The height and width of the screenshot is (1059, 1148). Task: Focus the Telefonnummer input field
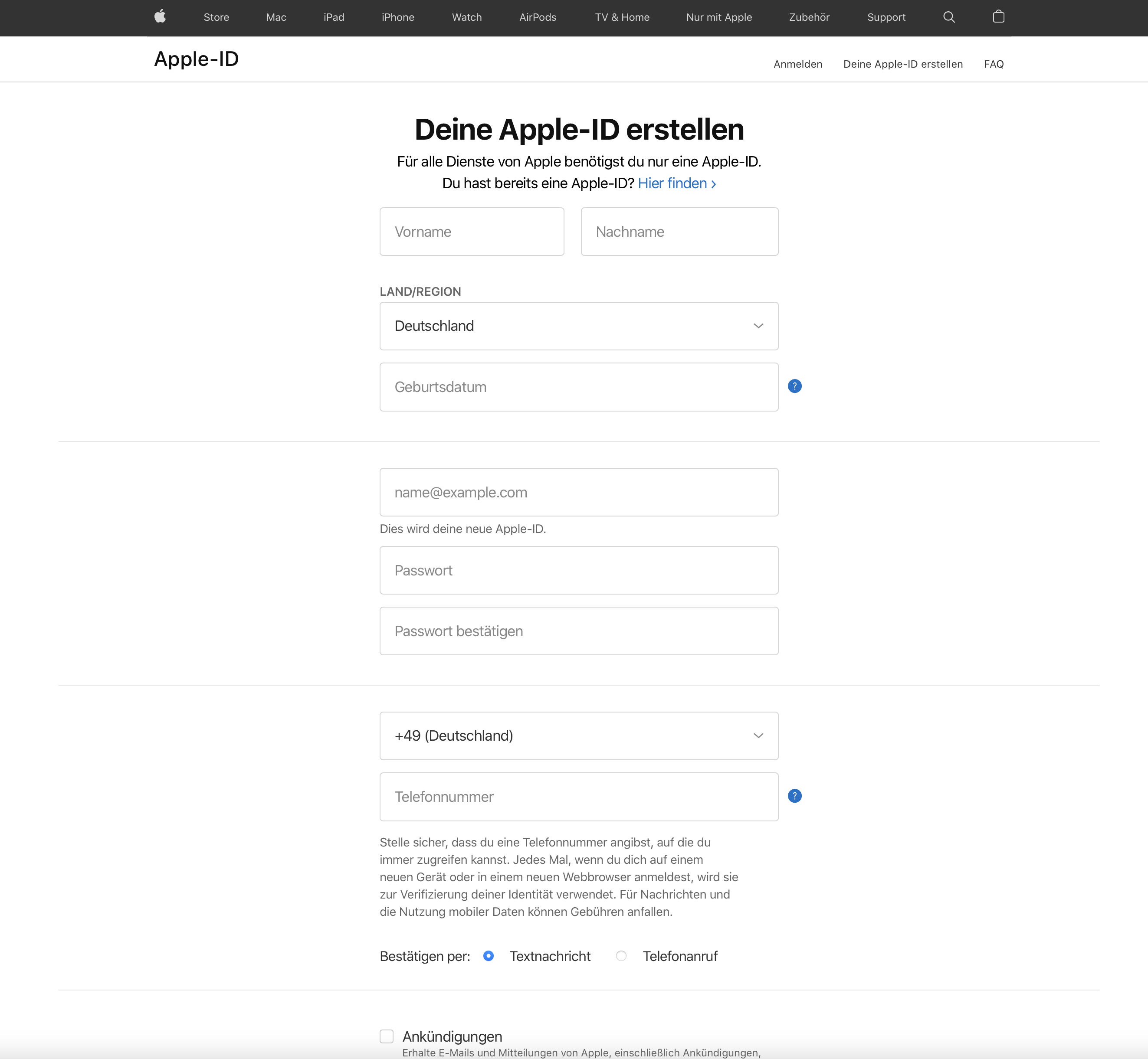pyautogui.click(x=579, y=797)
